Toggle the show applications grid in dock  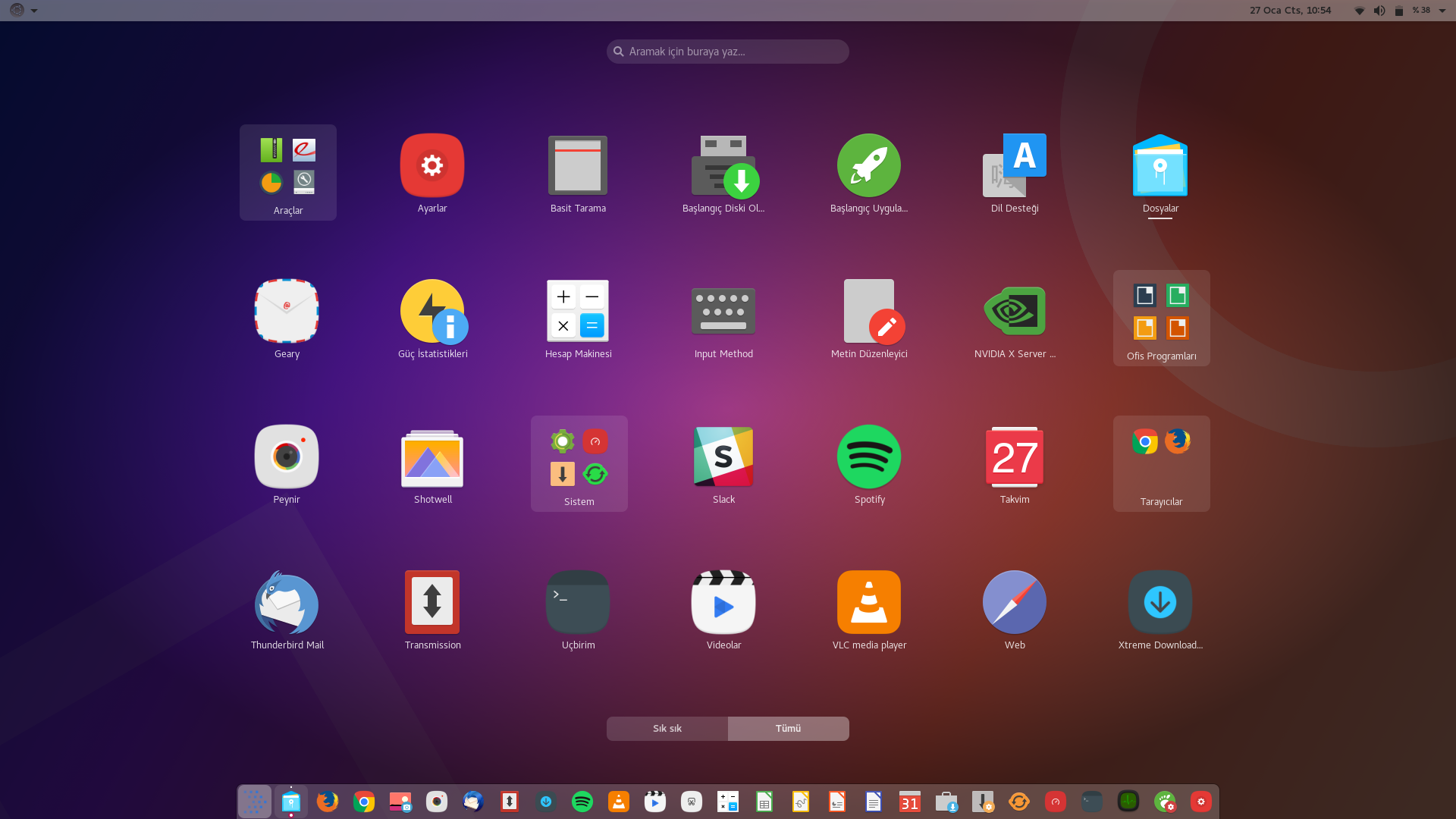(x=255, y=802)
